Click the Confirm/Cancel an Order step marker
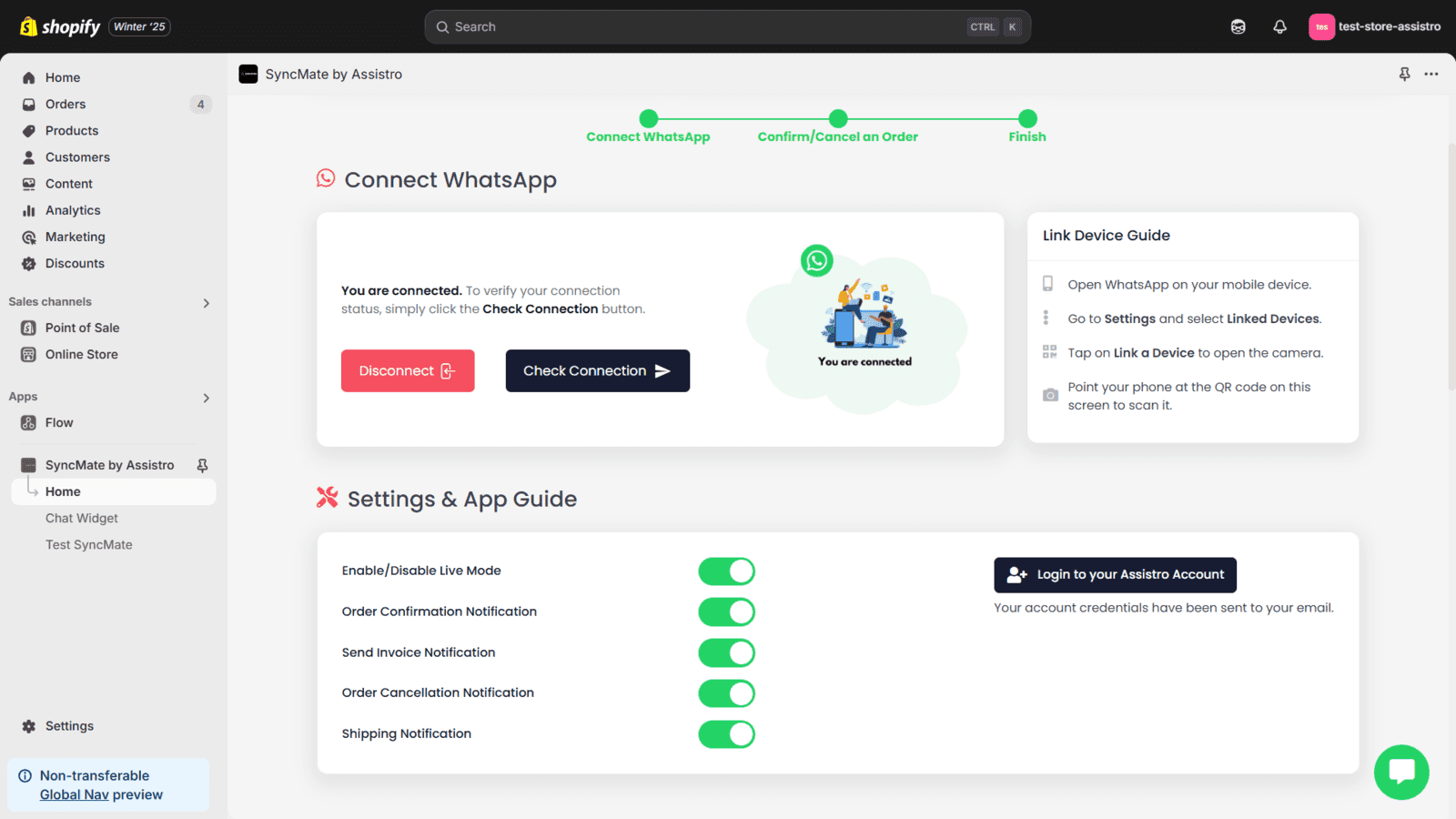This screenshot has height=819, width=1456. [x=838, y=119]
